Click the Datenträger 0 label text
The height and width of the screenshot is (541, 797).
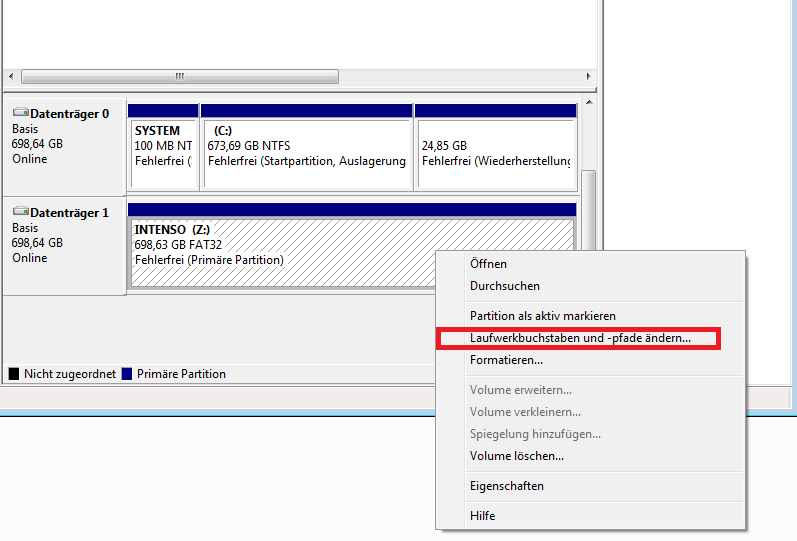pos(69,114)
